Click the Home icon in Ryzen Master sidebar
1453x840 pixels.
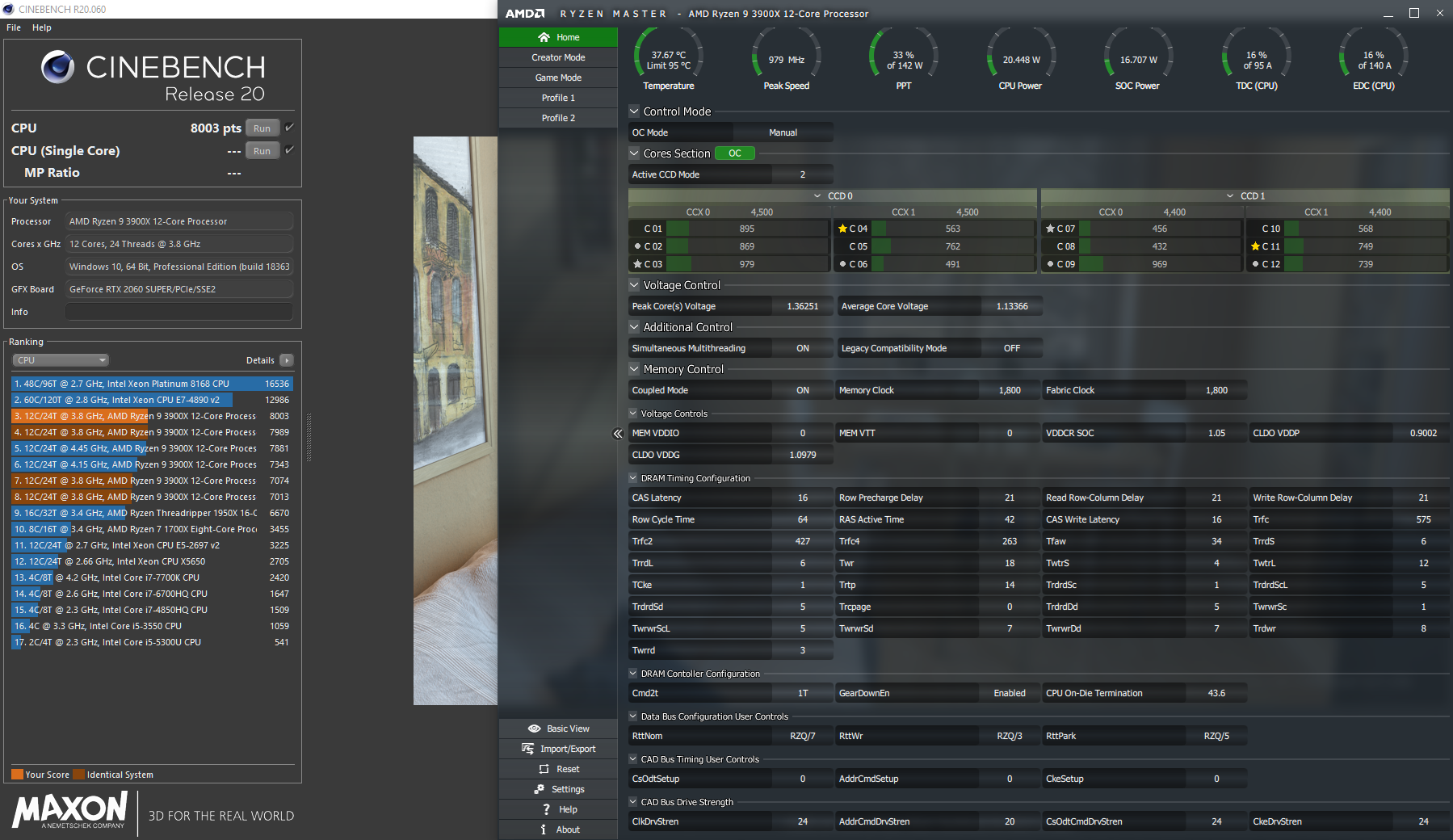[544, 37]
